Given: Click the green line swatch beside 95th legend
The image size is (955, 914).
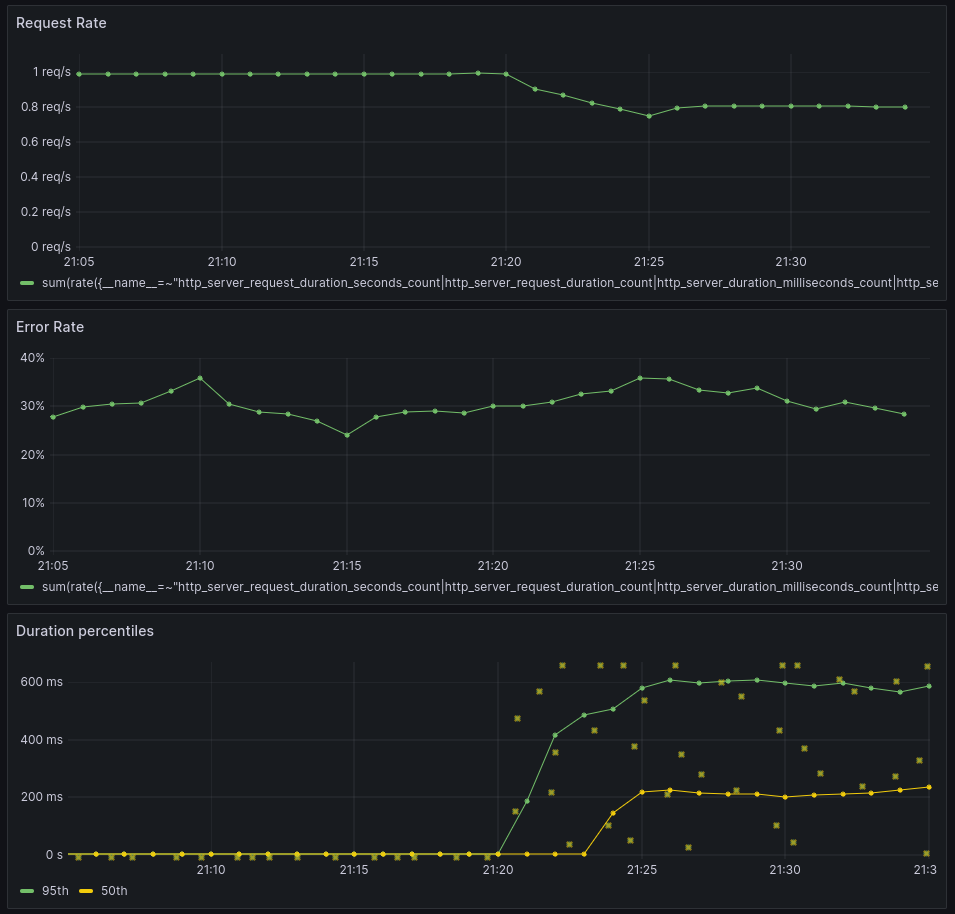Looking at the screenshot, I should tap(28, 890).
